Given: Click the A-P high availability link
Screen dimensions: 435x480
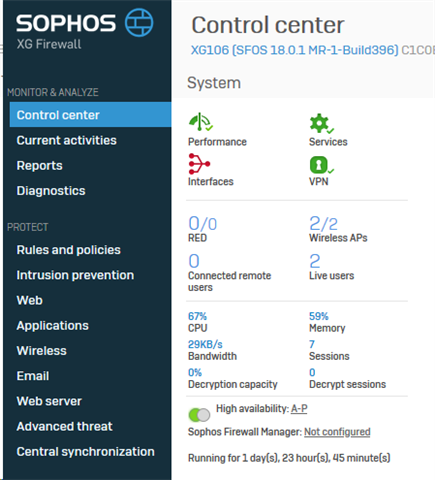Looking at the screenshot, I should (299, 408).
